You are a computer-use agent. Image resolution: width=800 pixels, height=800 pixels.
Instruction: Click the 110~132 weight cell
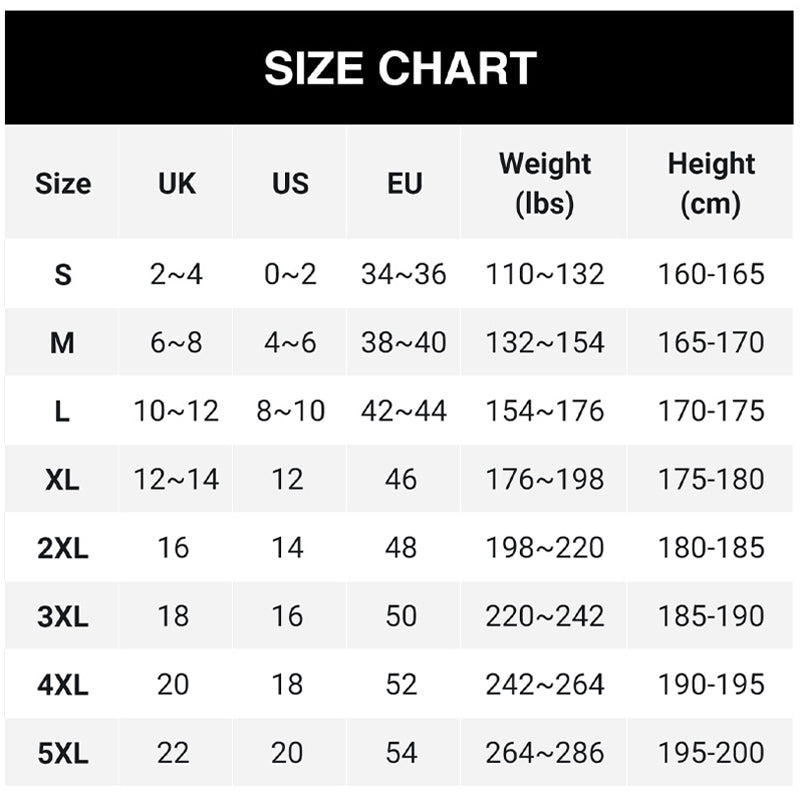pyautogui.click(x=545, y=274)
